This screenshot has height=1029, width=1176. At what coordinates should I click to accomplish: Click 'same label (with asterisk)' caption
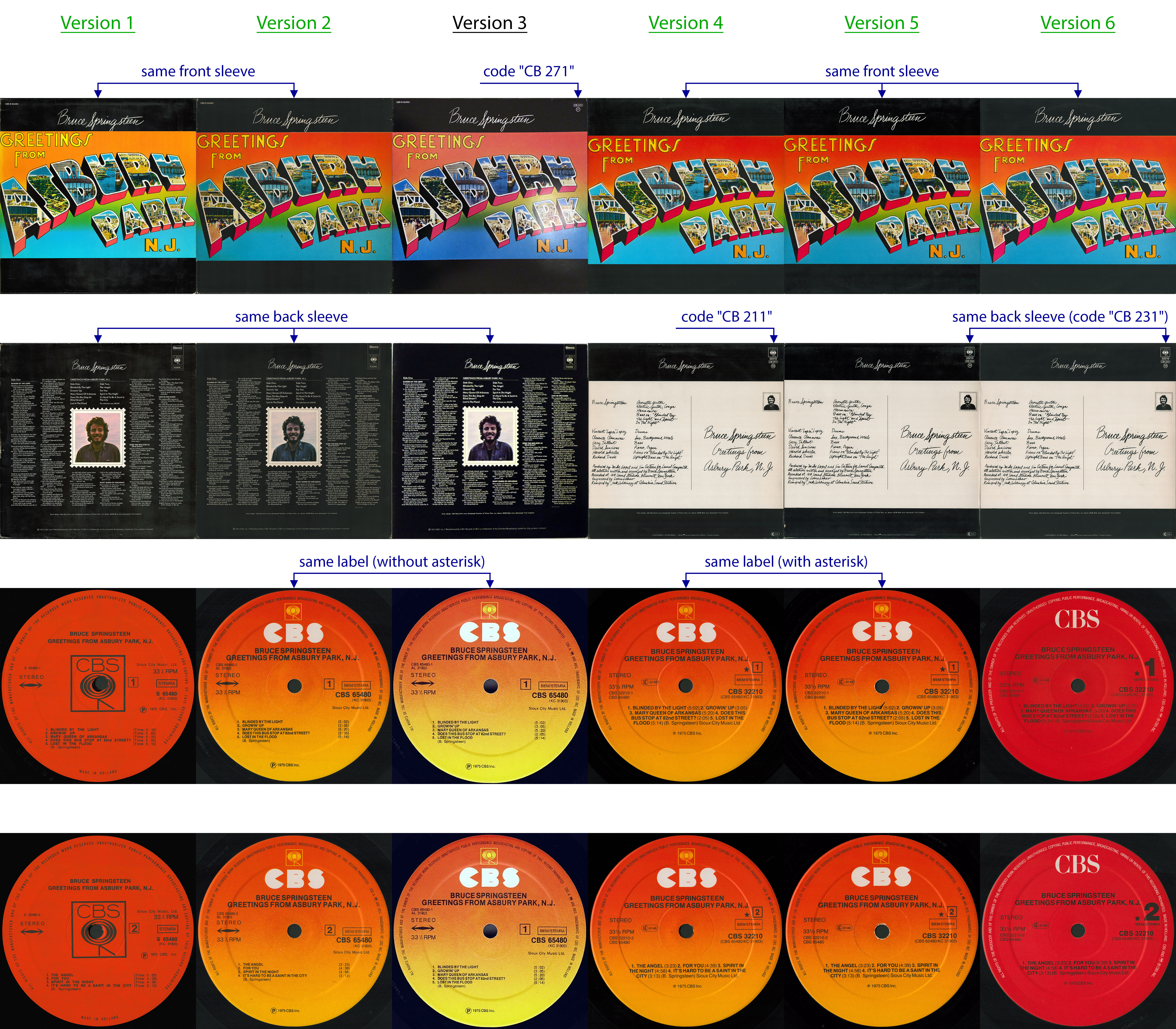pyautogui.click(x=786, y=562)
